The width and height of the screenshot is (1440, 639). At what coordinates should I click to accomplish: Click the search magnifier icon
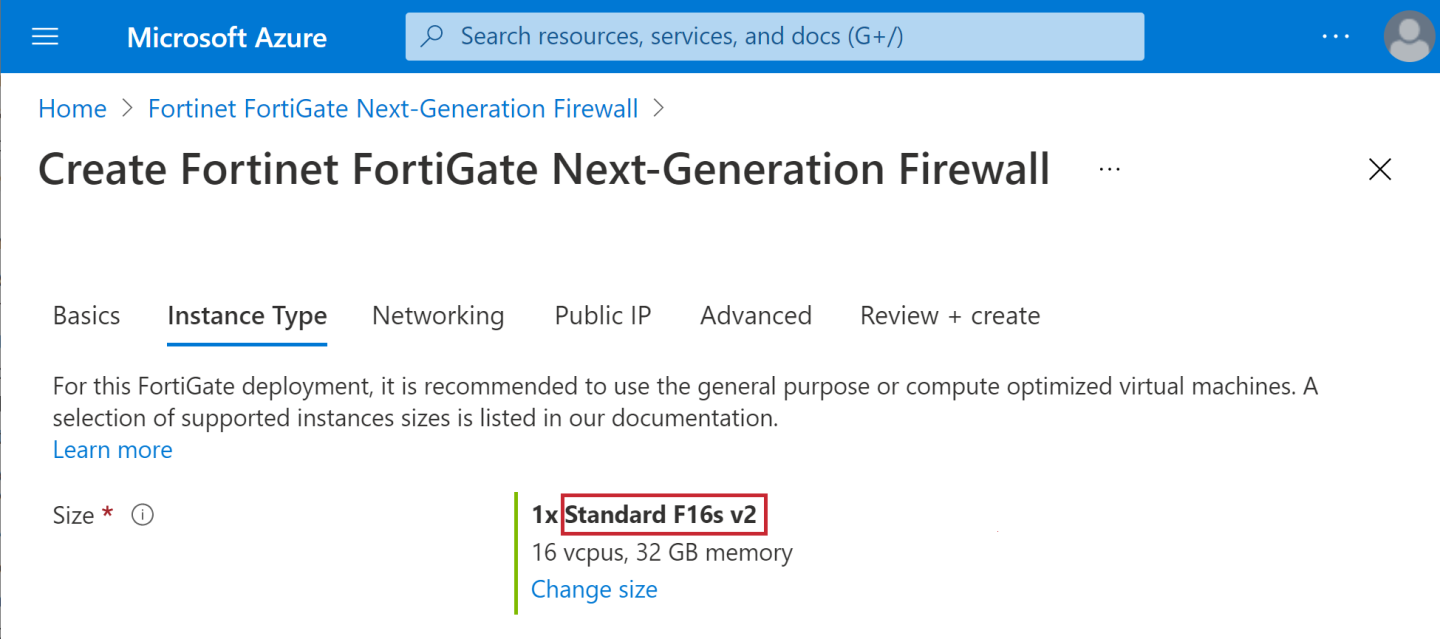click(x=431, y=35)
